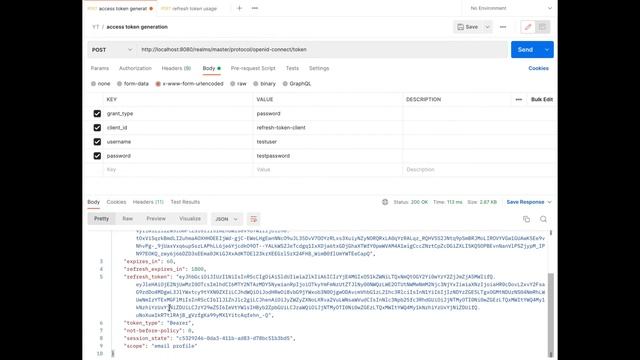The image size is (640, 360).
Task: Switch to refresh token usage request tab
Action: click(x=189, y=9)
